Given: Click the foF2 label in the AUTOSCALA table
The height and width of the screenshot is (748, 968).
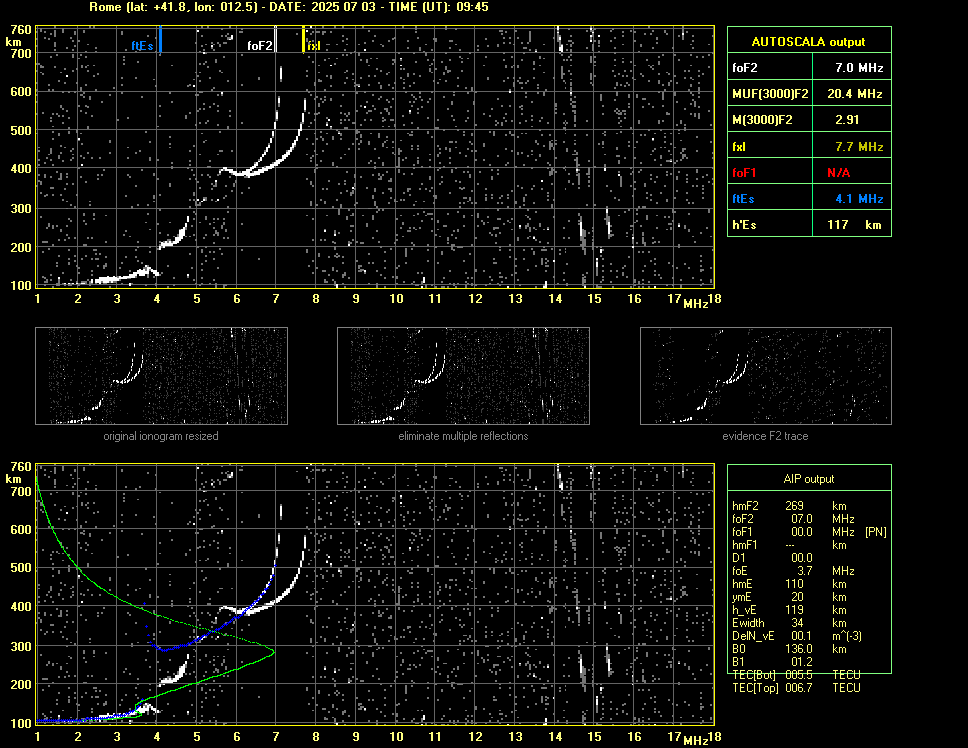Looking at the screenshot, I should coord(745,68).
